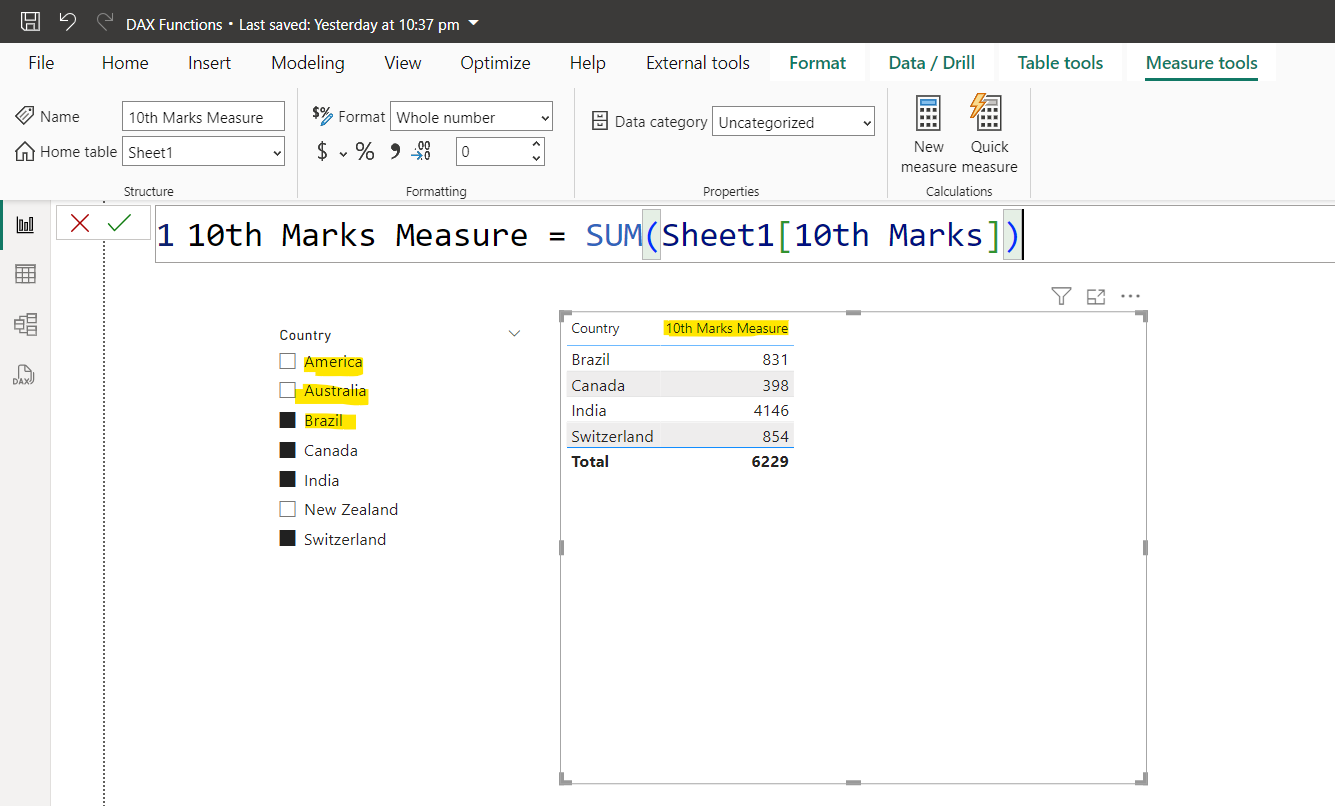
Task: Open the Quick measure dialog
Action: 988,130
